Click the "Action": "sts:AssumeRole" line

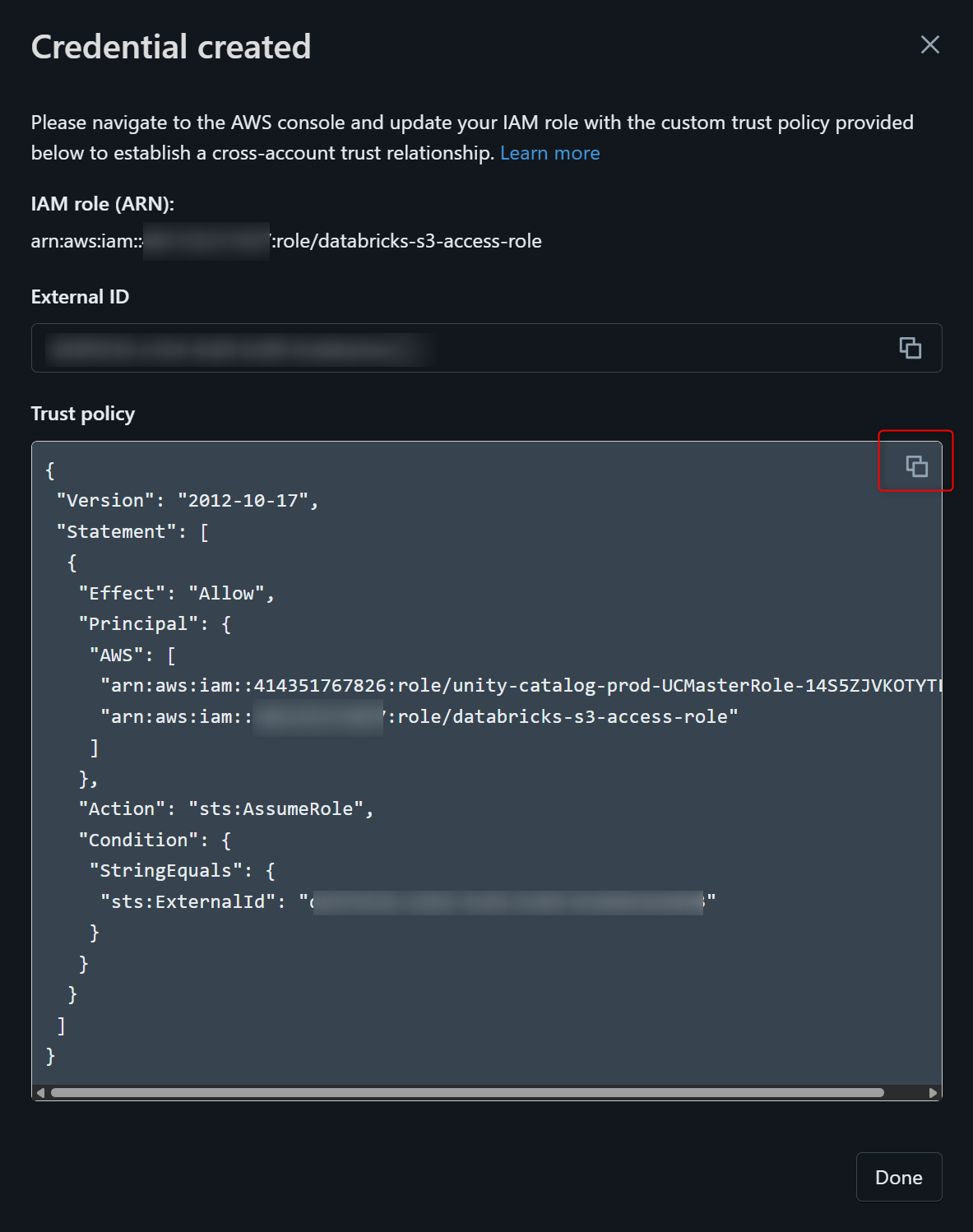click(x=225, y=808)
